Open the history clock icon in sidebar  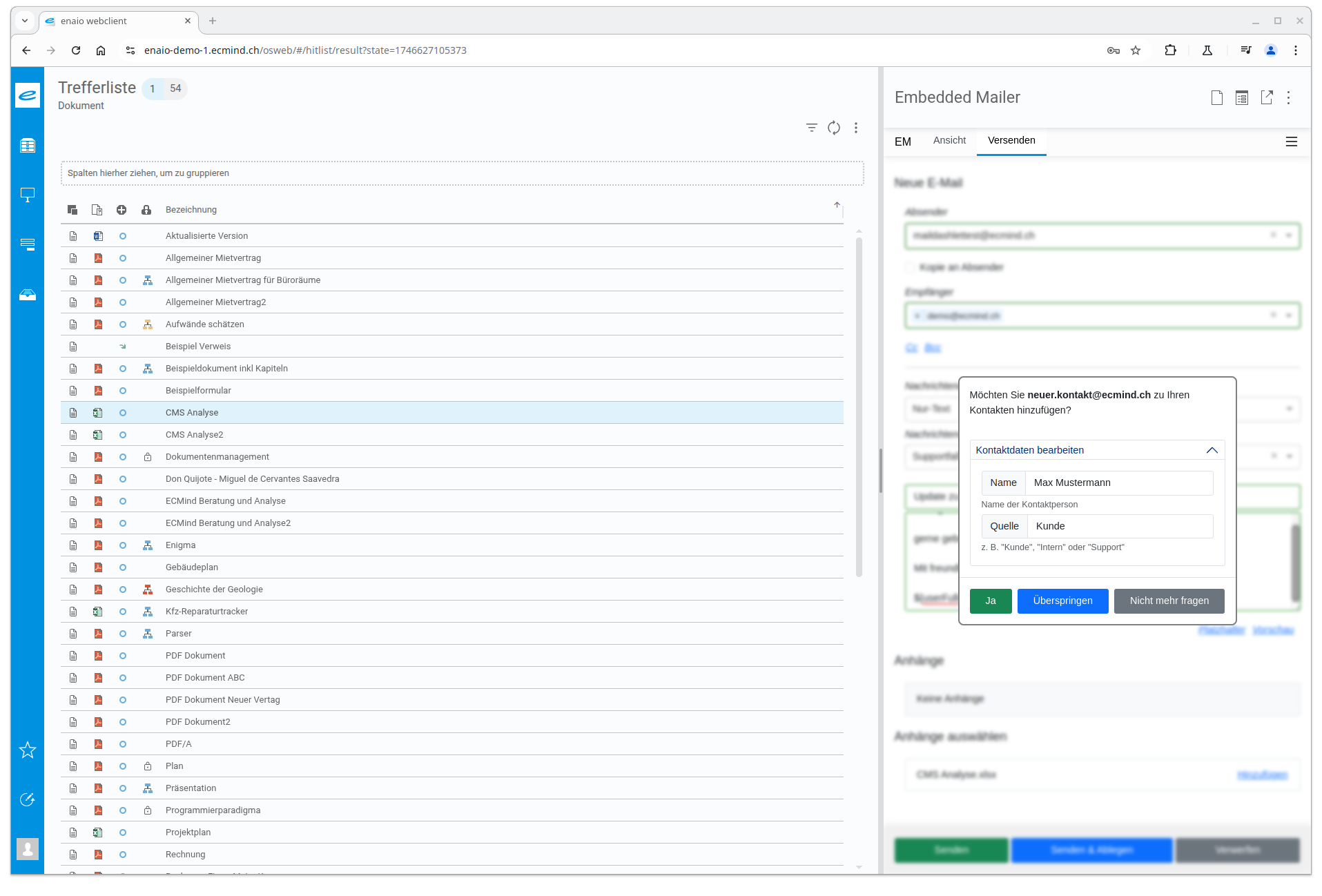tap(28, 799)
